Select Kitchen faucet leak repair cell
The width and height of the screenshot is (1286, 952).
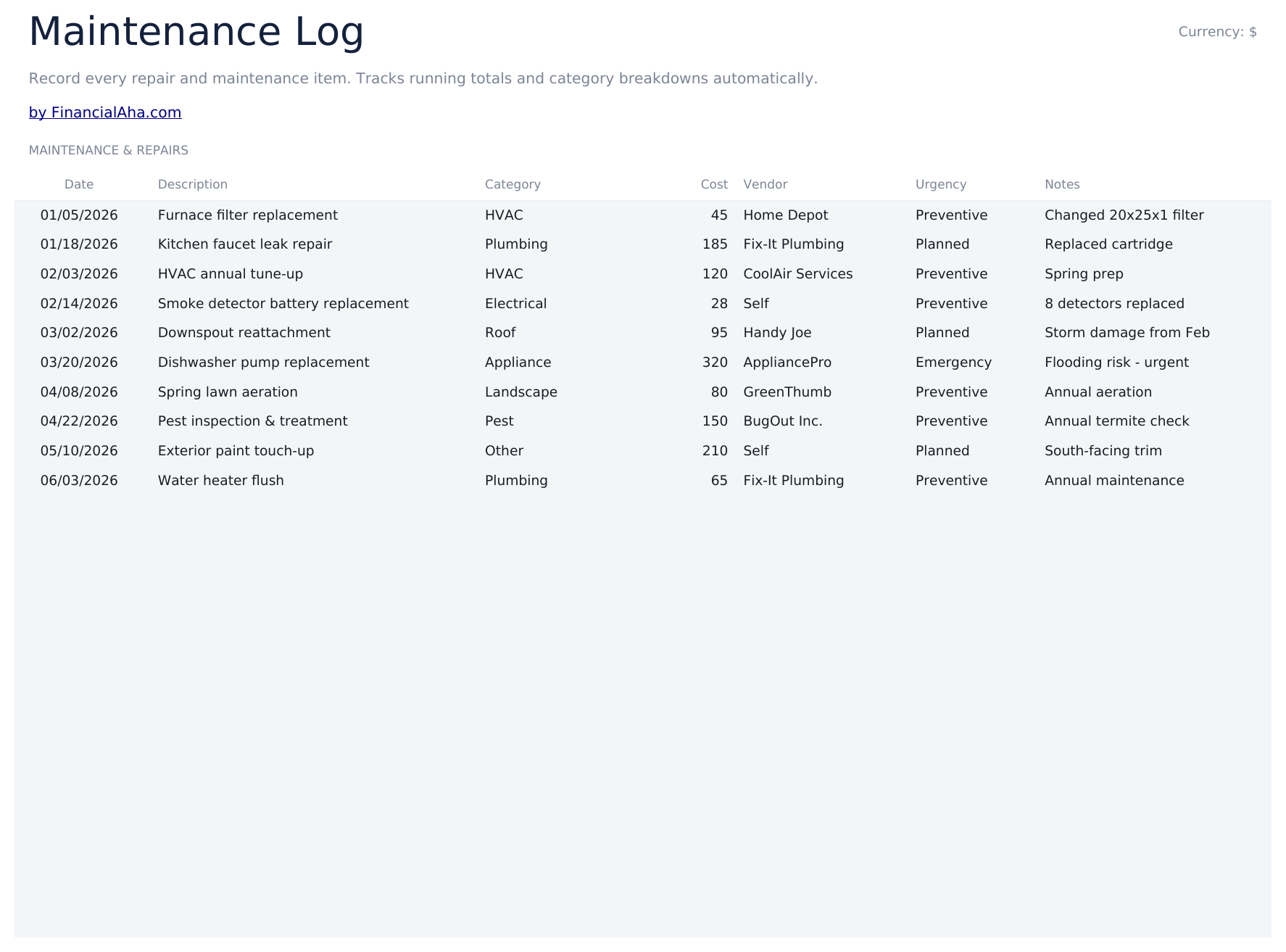click(245, 244)
